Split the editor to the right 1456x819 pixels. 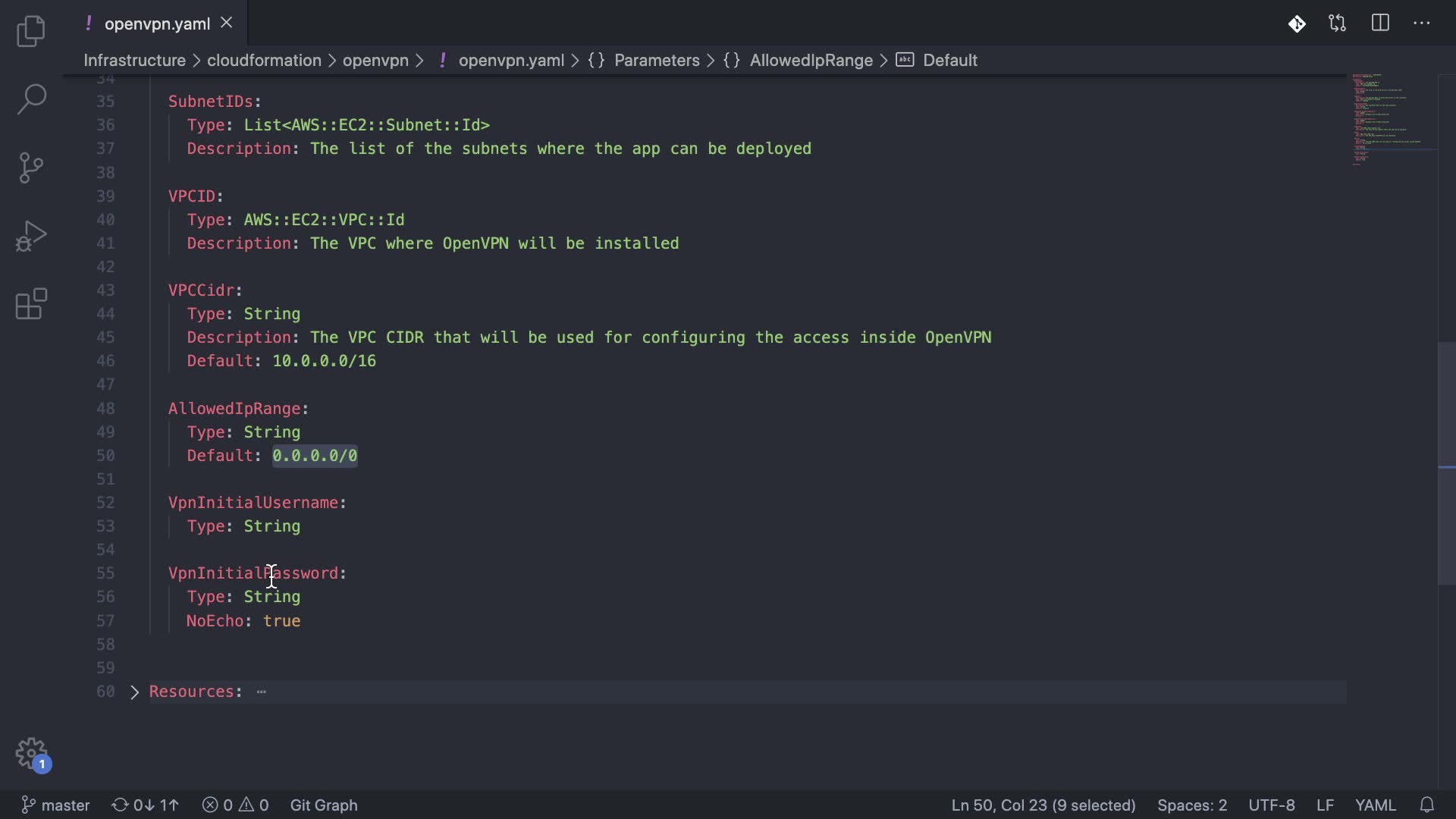[1380, 24]
